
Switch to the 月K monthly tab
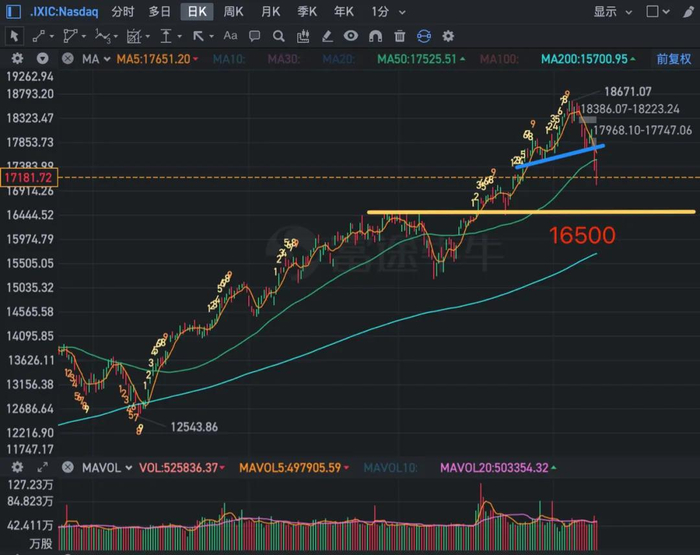pyautogui.click(x=271, y=12)
